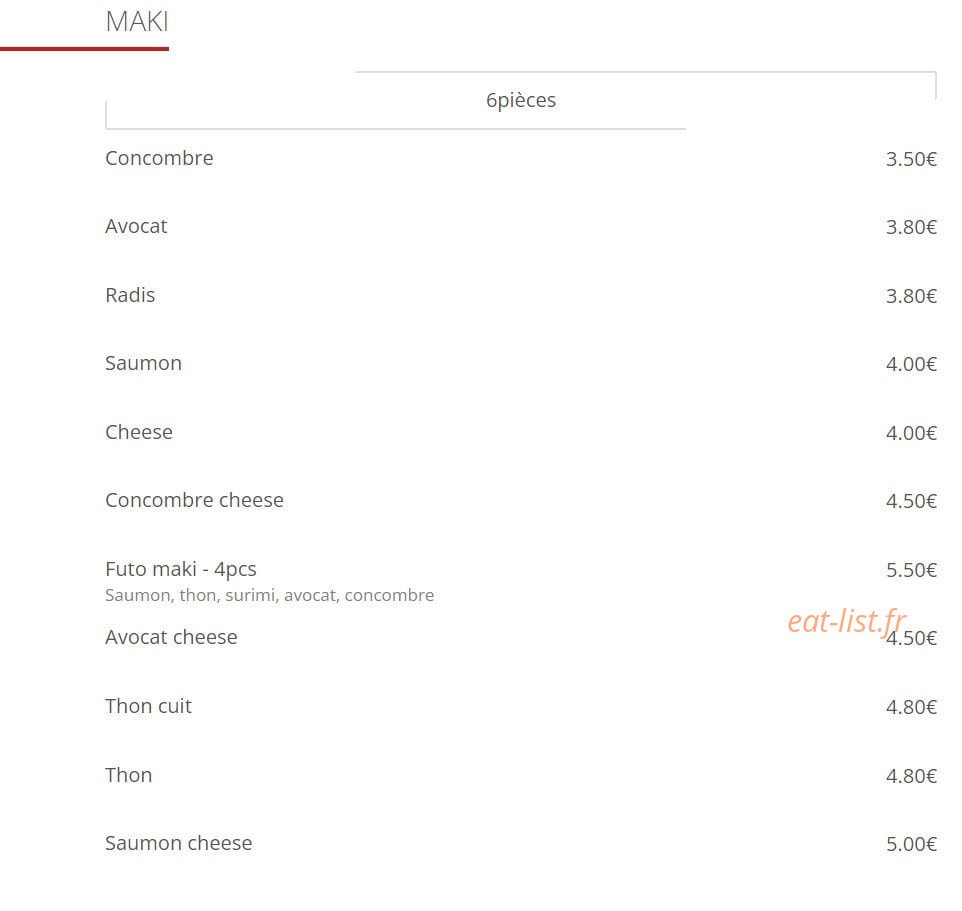
Task: Choose the Avocat cheese item
Action: click(x=171, y=637)
